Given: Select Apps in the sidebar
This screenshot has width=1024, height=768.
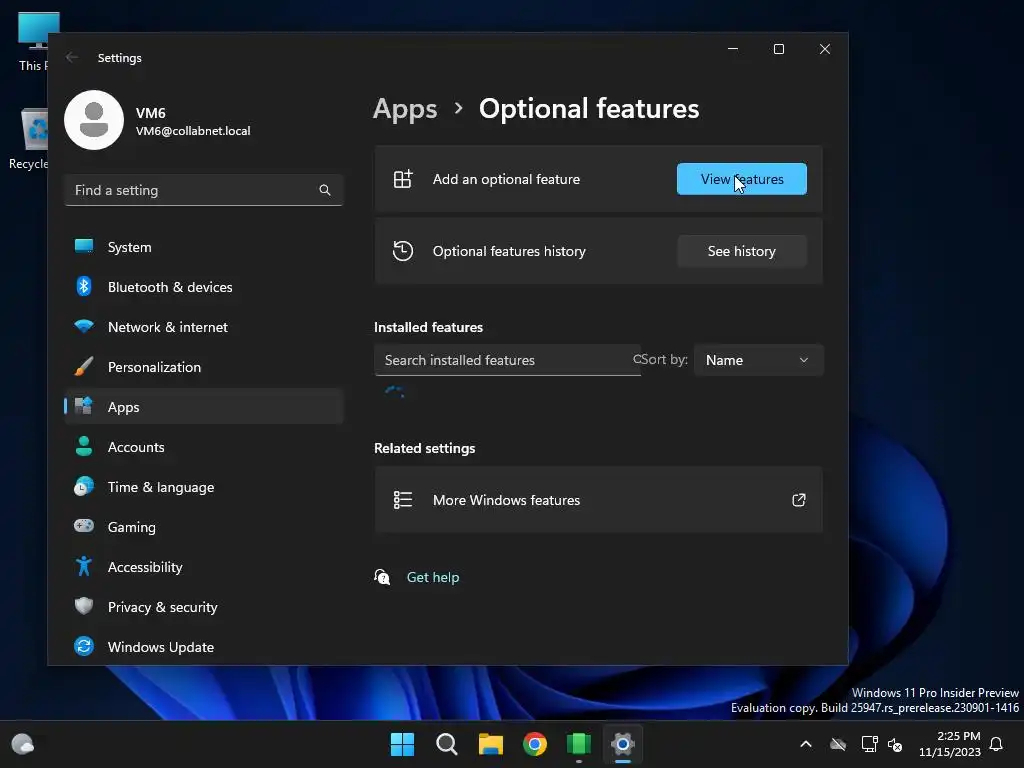Looking at the screenshot, I should [203, 407].
